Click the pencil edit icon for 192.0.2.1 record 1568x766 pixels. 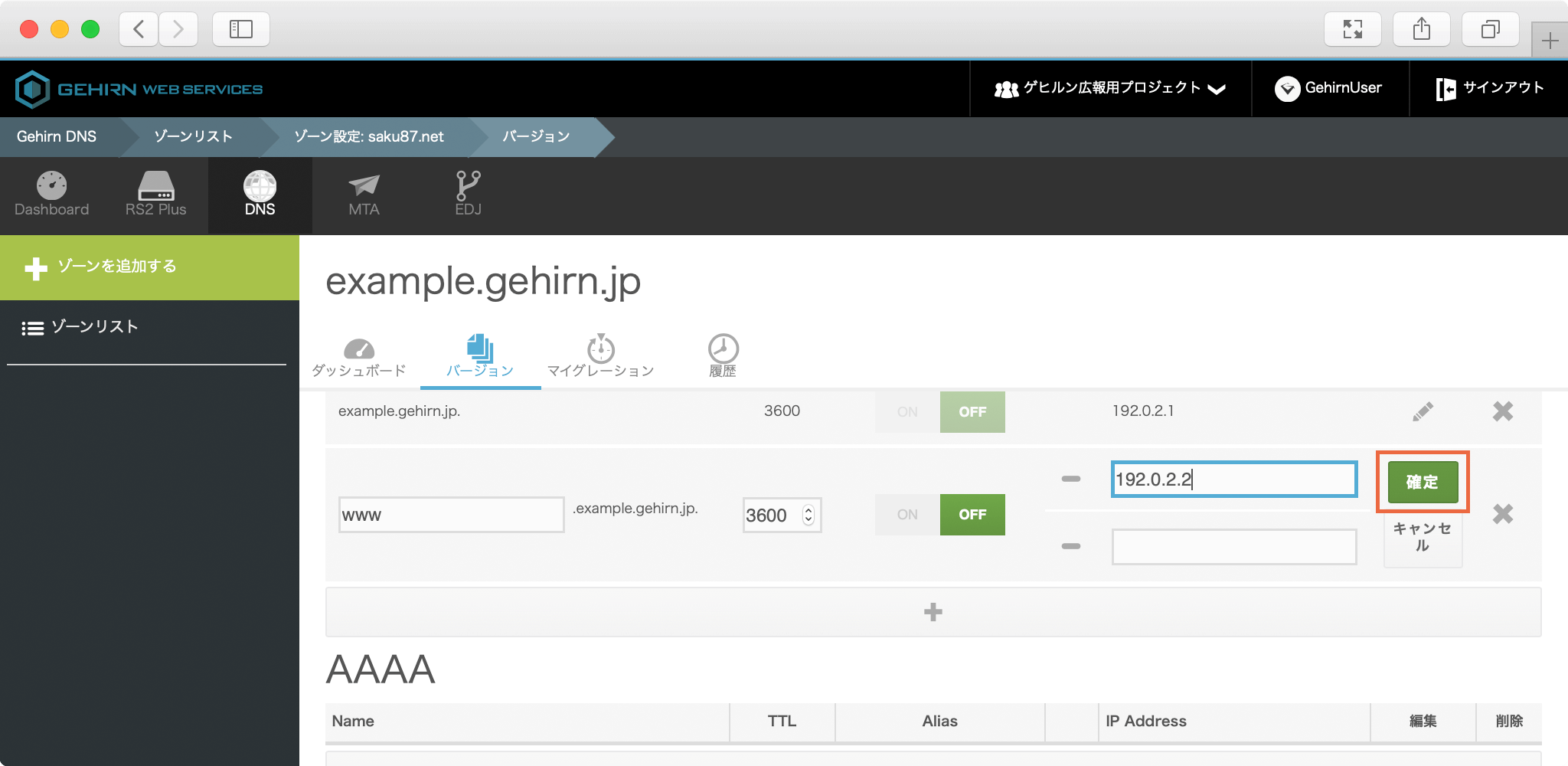pos(1423,411)
